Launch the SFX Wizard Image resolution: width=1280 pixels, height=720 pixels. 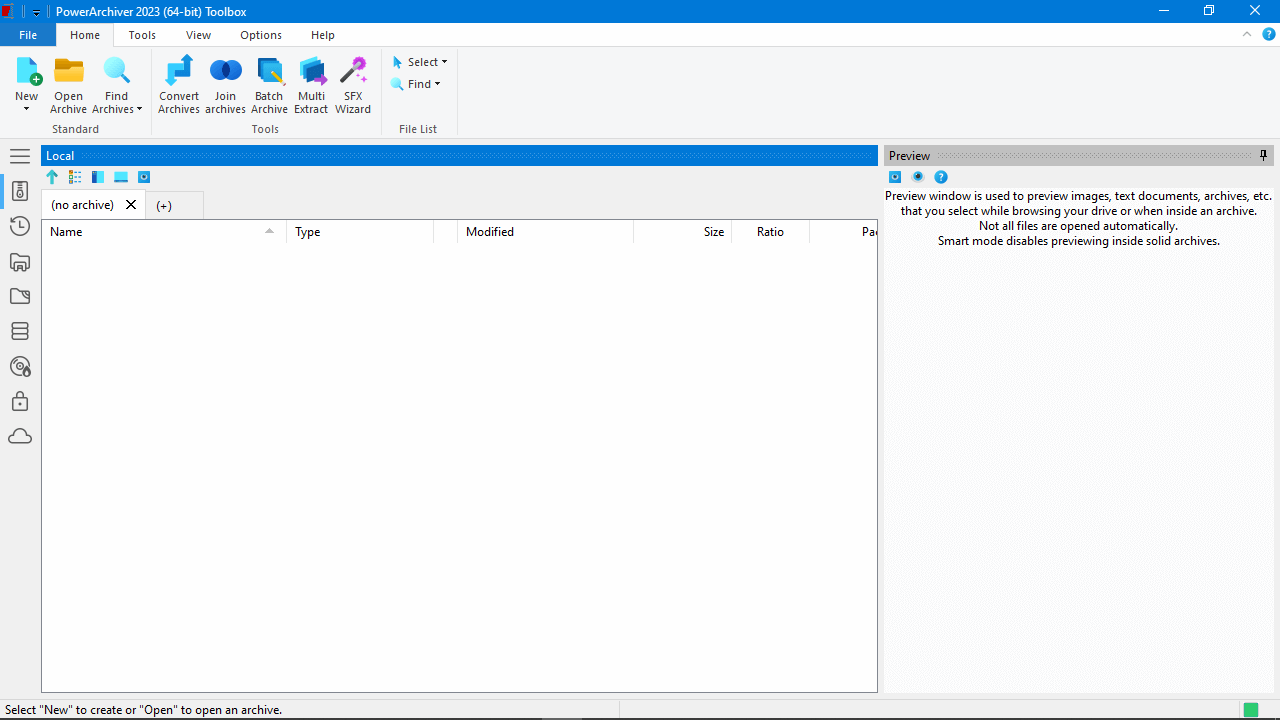click(353, 85)
